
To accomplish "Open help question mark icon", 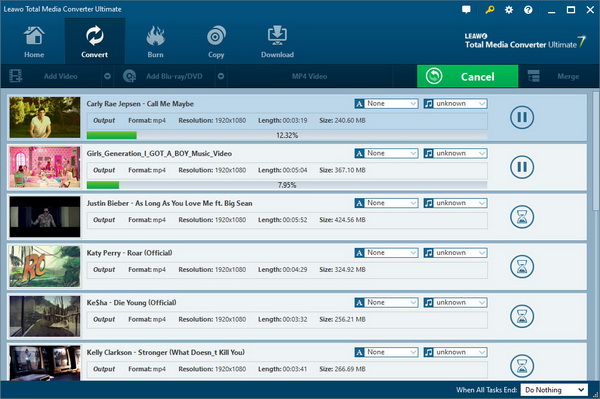I will pos(528,10).
